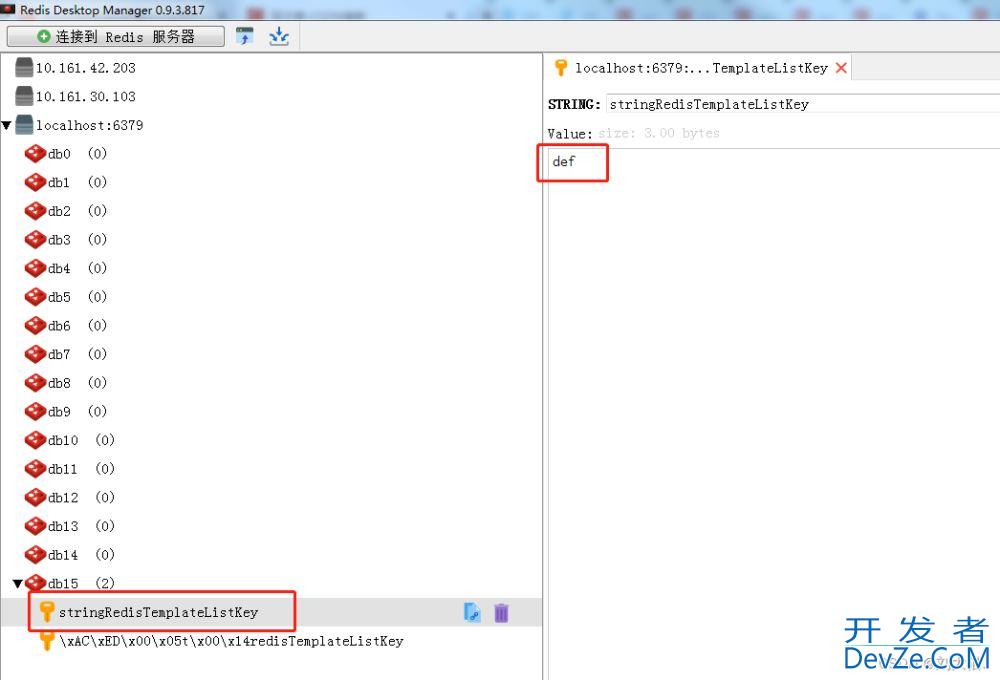The image size is (1000, 680).
Task: Close the TemplateListKey tab with red X
Action: pyautogui.click(x=841, y=68)
